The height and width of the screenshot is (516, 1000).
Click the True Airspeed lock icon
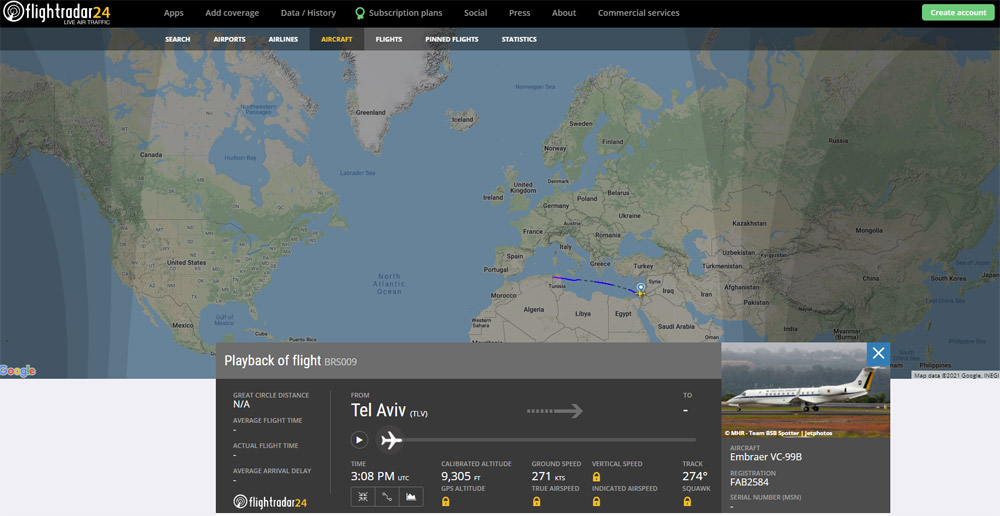tap(536, 502)
